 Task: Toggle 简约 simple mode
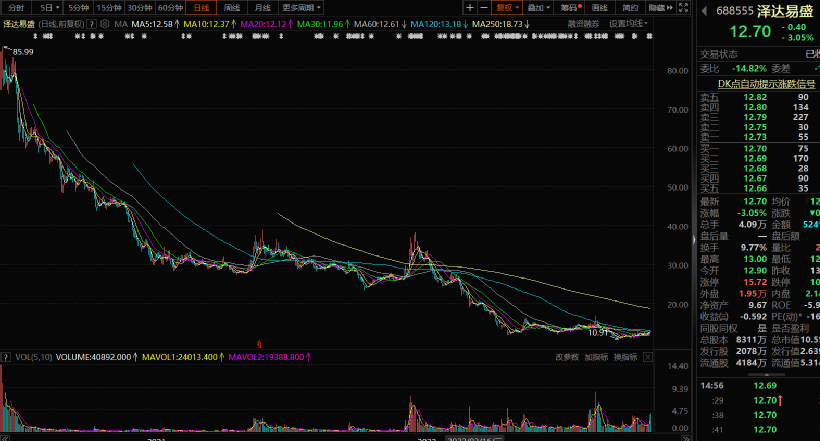630,7
